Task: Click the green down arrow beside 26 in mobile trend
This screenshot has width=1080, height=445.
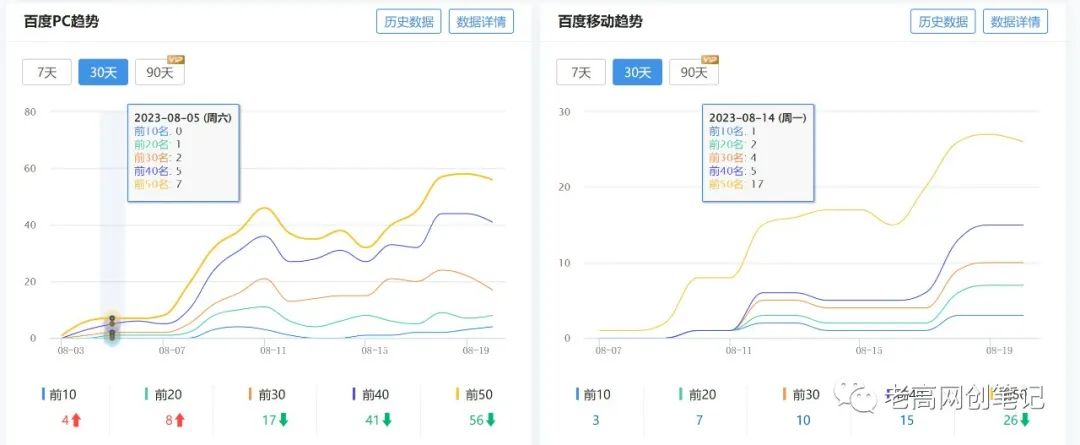Action: click(1025, 420)
